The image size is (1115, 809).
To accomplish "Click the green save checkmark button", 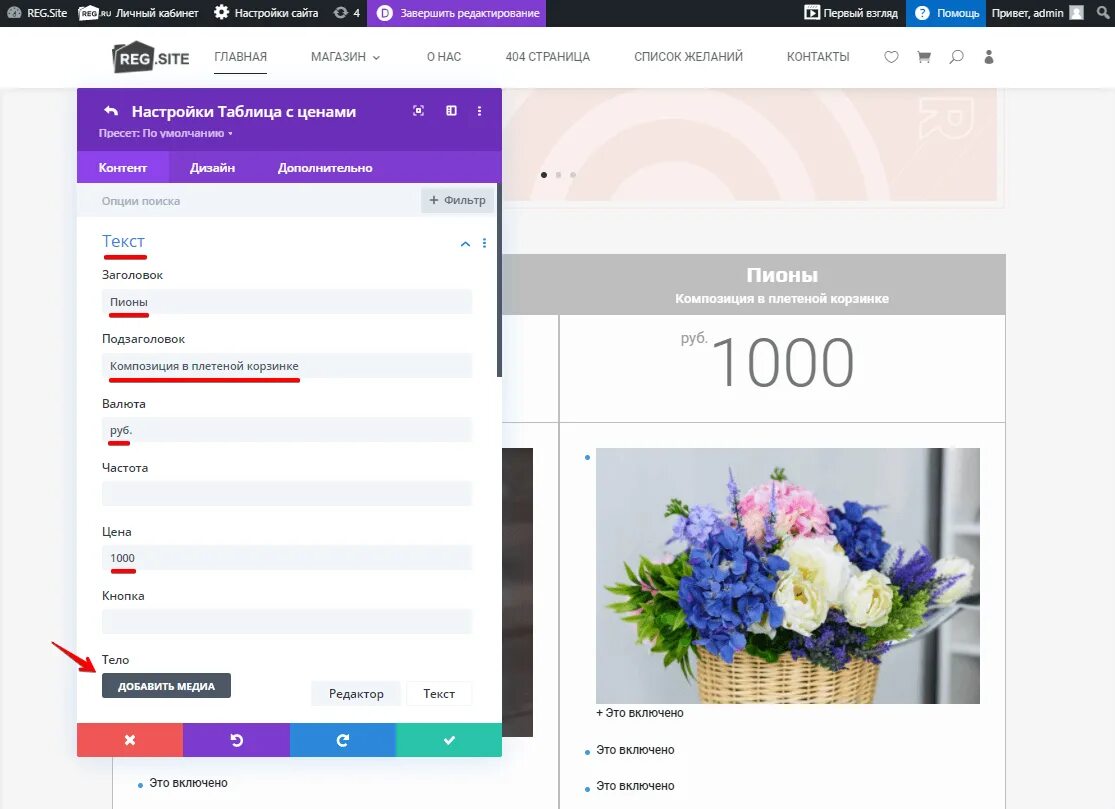I will pyautogui.click(x=449, y=740).
